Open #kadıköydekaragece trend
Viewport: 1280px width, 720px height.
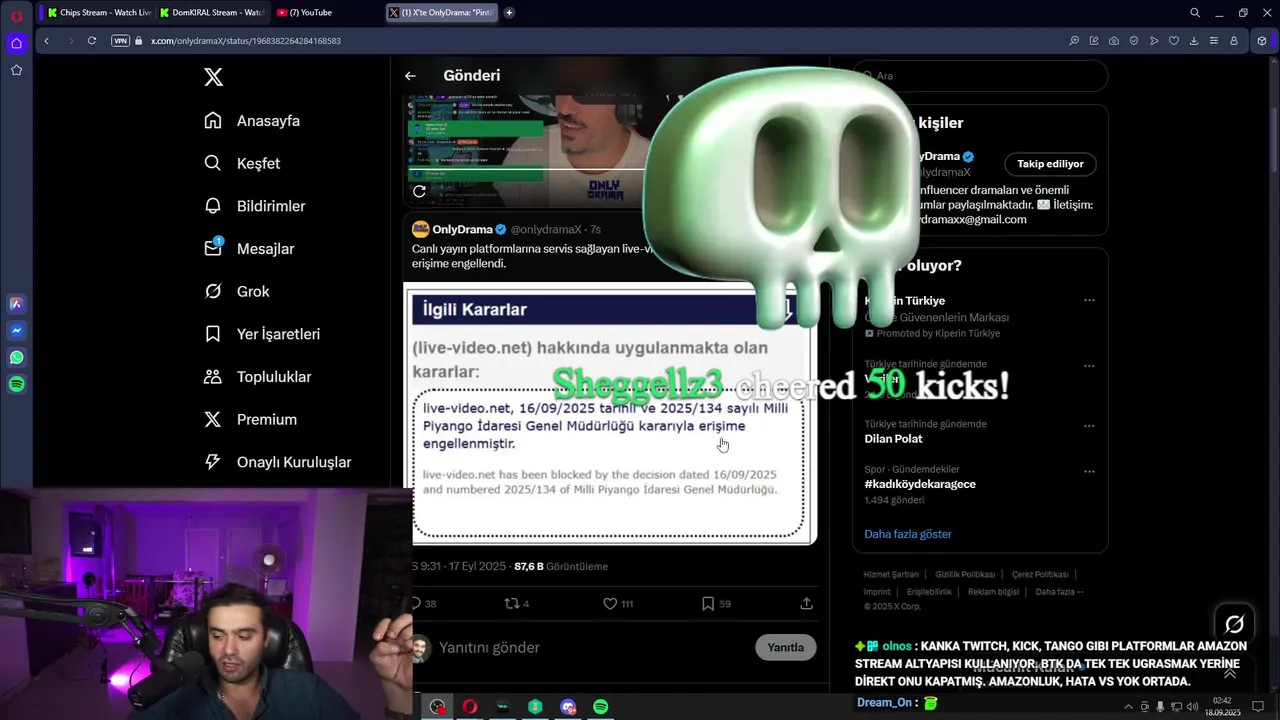coord(920,484)
